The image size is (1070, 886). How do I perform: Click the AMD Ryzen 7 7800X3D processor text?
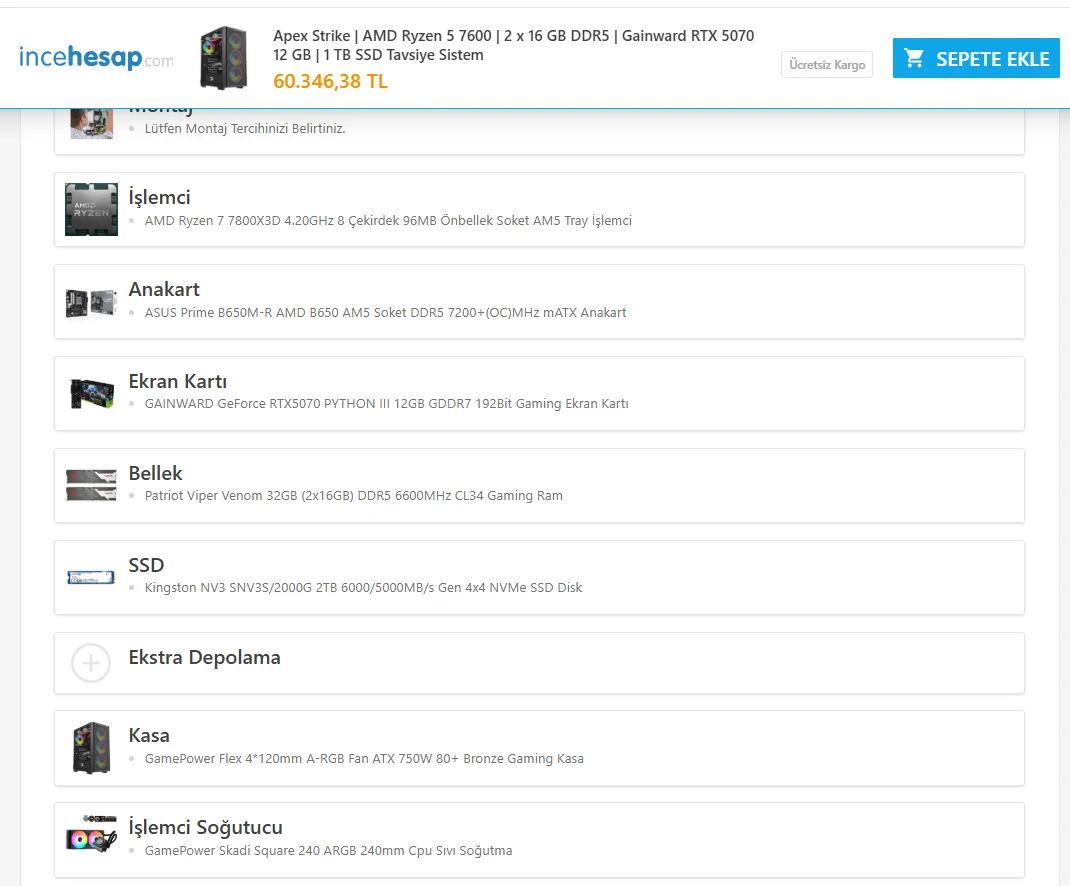[388, 220]
